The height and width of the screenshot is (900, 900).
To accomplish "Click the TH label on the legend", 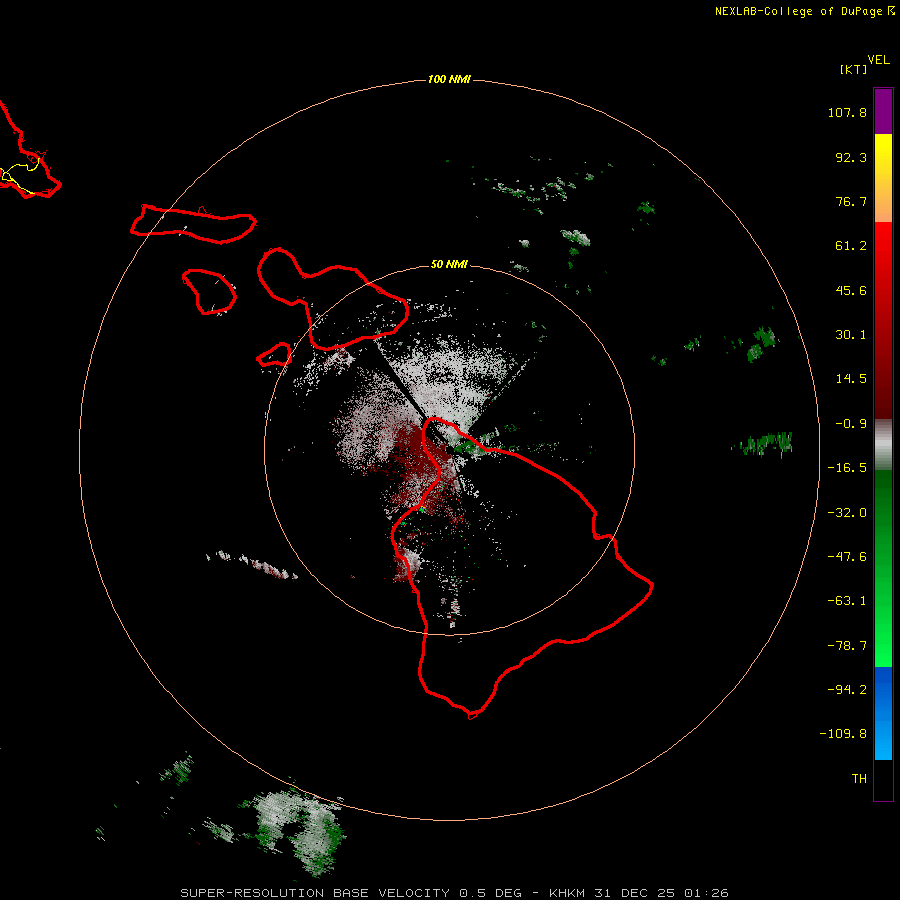I will [859, 779].
